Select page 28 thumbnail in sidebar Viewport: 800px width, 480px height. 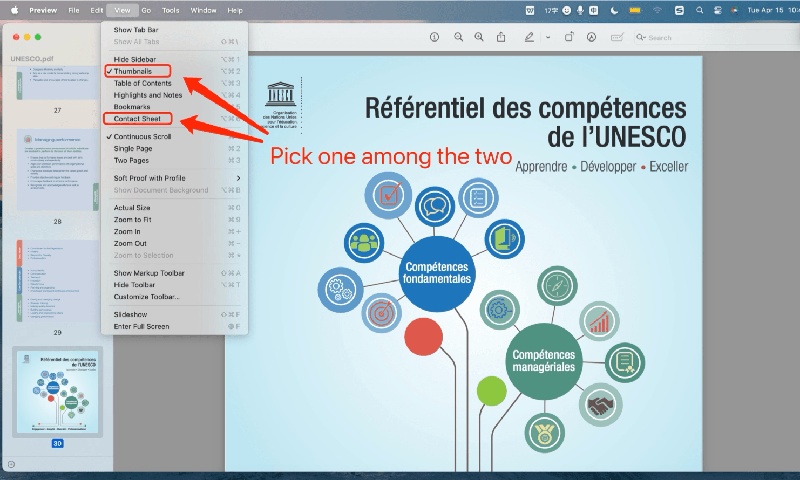(57, 170)
